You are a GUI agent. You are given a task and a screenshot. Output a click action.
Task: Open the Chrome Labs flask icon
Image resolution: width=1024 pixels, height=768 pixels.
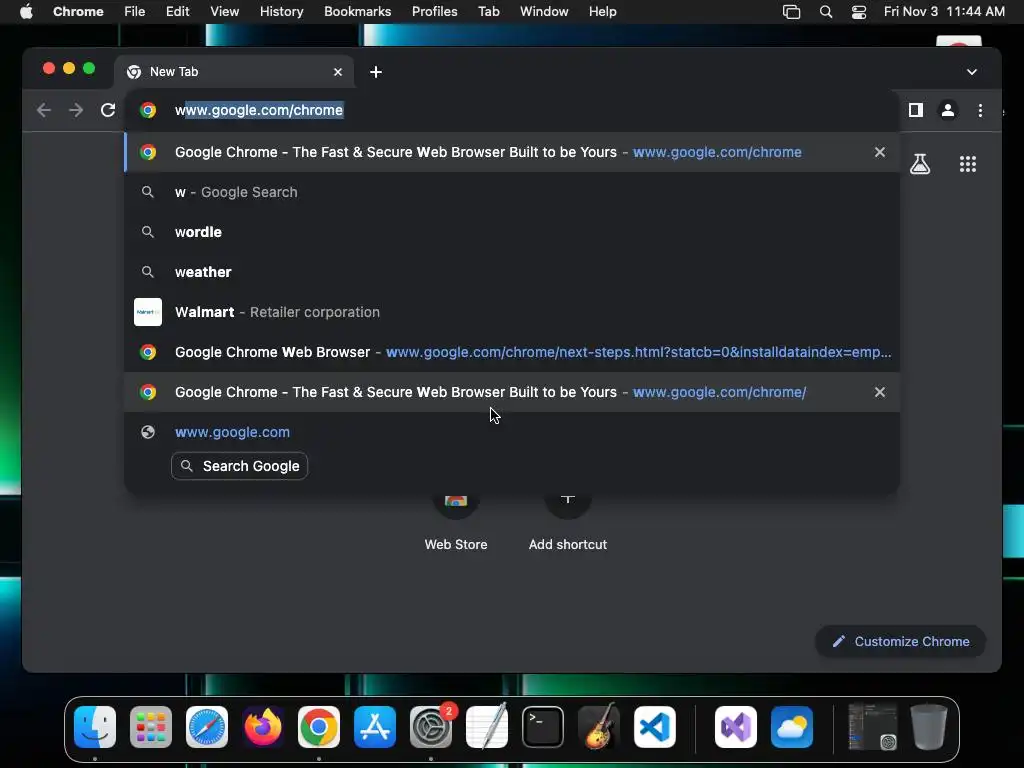pos(920,164)
